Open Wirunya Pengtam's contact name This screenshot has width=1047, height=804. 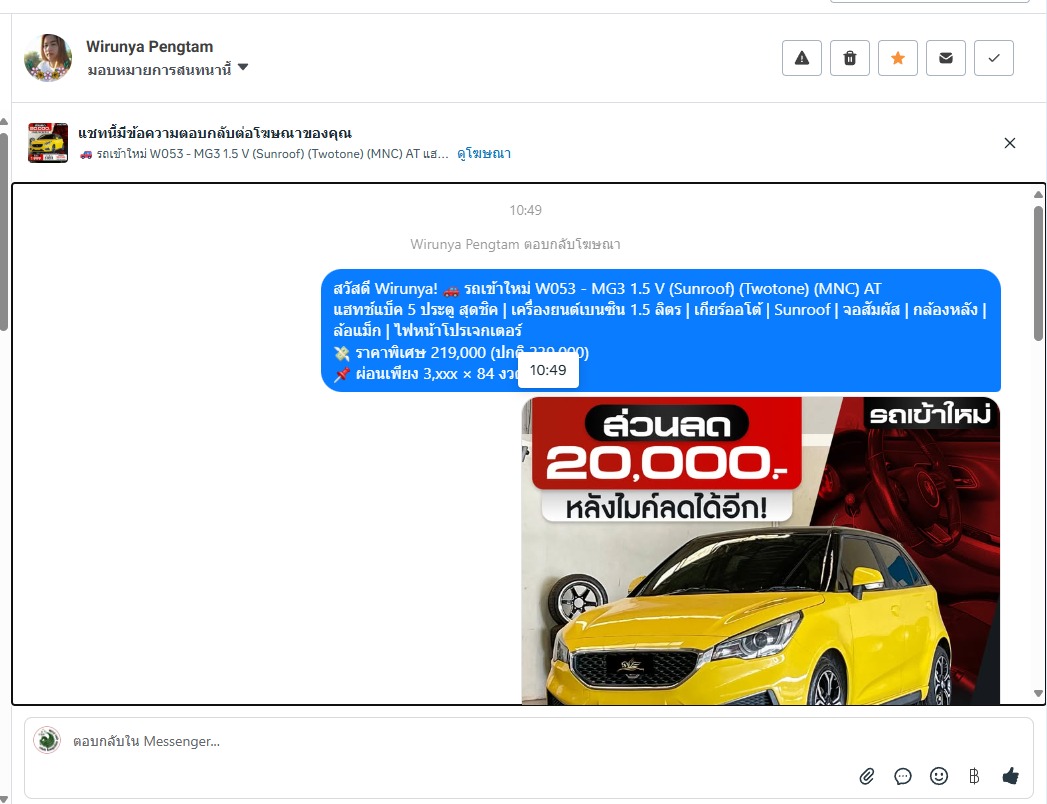pos(149,47)
